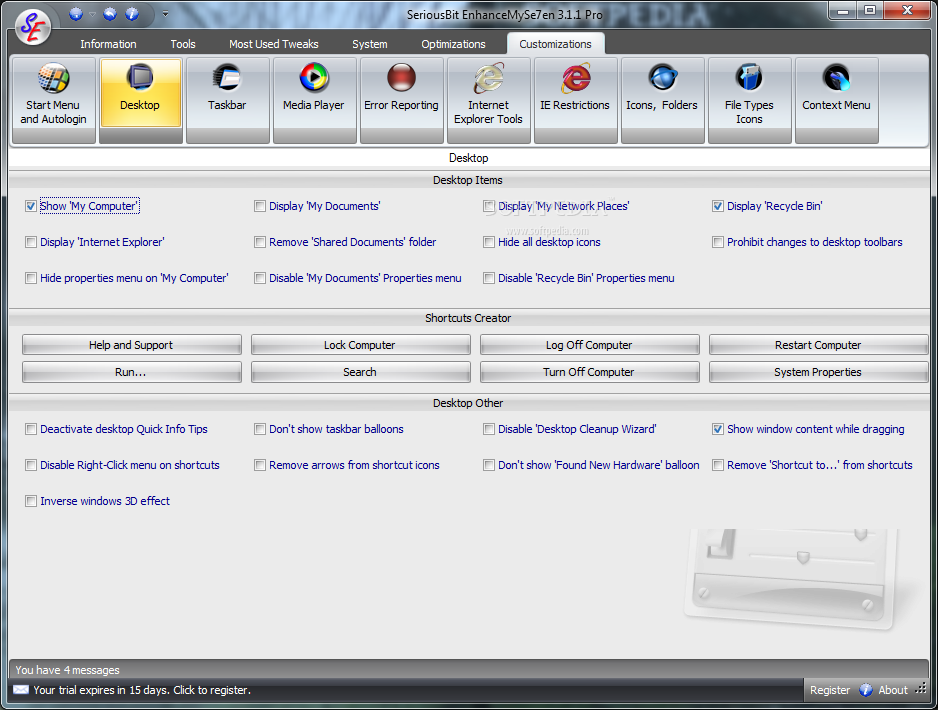Click 'You have 4 messages' bar
The image size is (938, 710).
pyautogui.click(x=468, y=670)
